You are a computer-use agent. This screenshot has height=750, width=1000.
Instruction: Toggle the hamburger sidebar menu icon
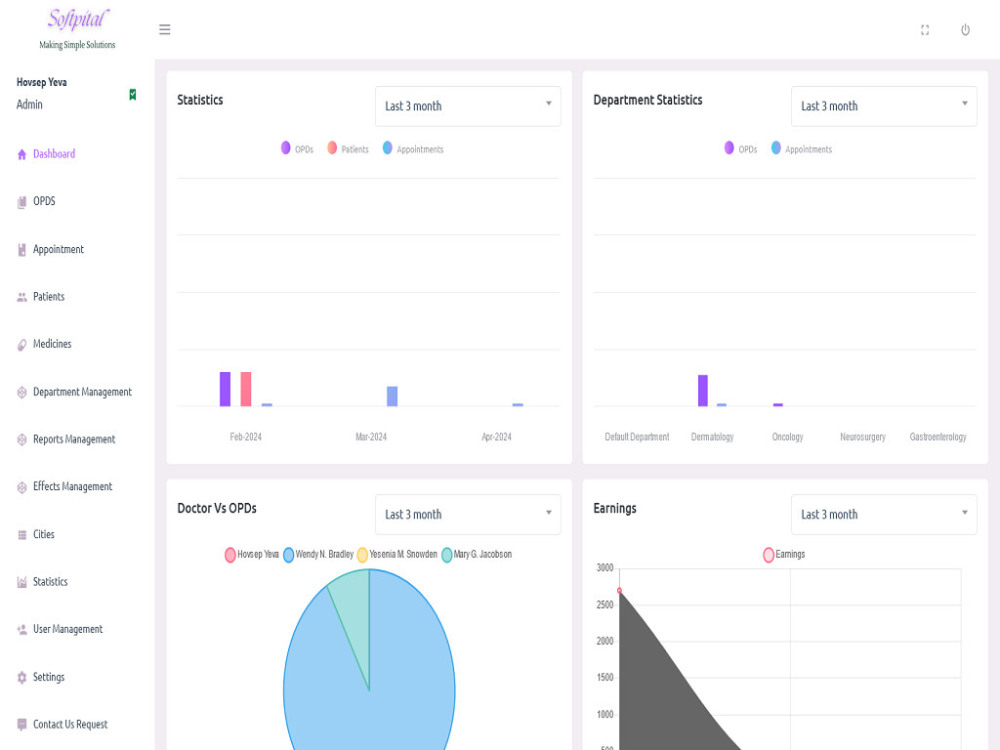[165, 29]
